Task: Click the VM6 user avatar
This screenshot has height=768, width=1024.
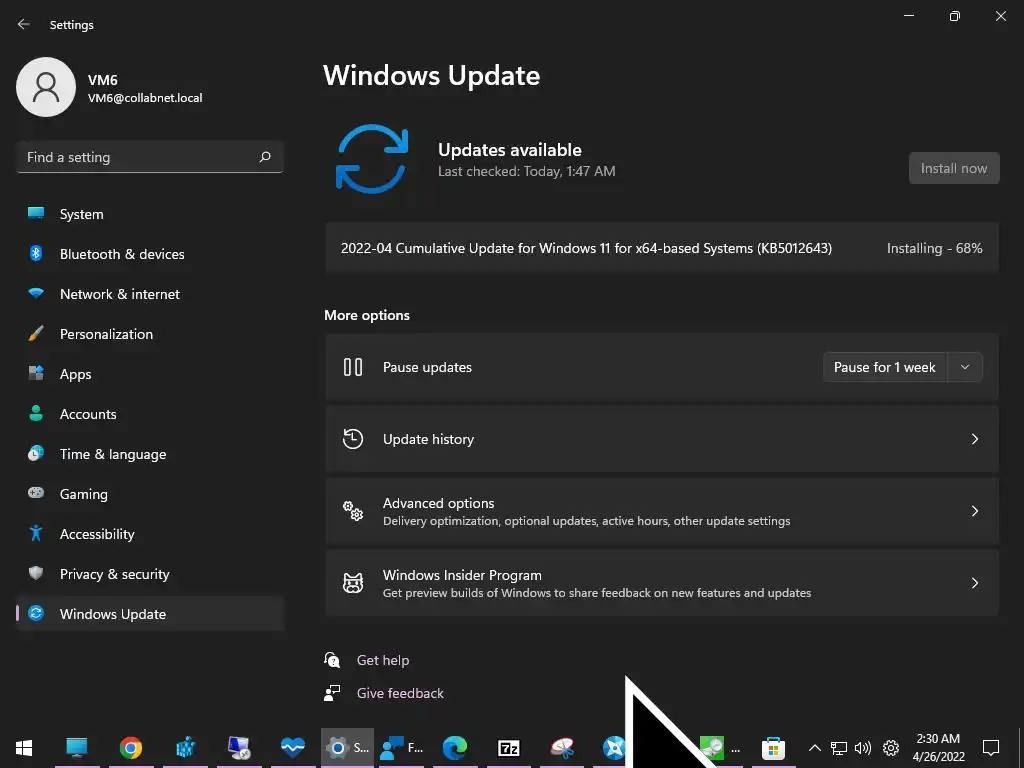Action: pos(46,87)
